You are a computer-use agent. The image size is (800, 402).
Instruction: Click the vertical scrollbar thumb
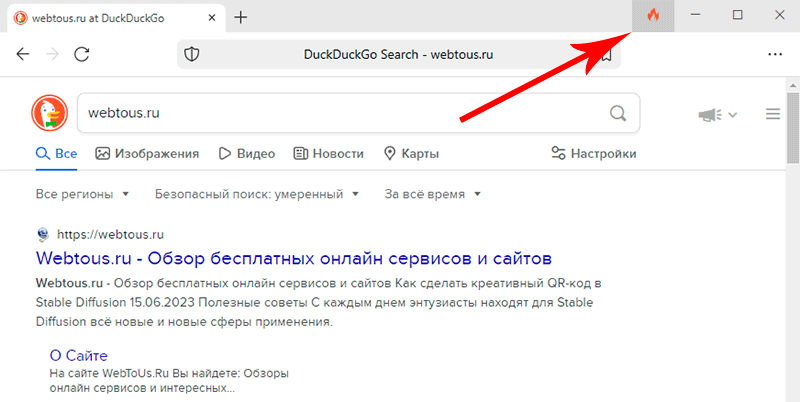pos(793,128)
